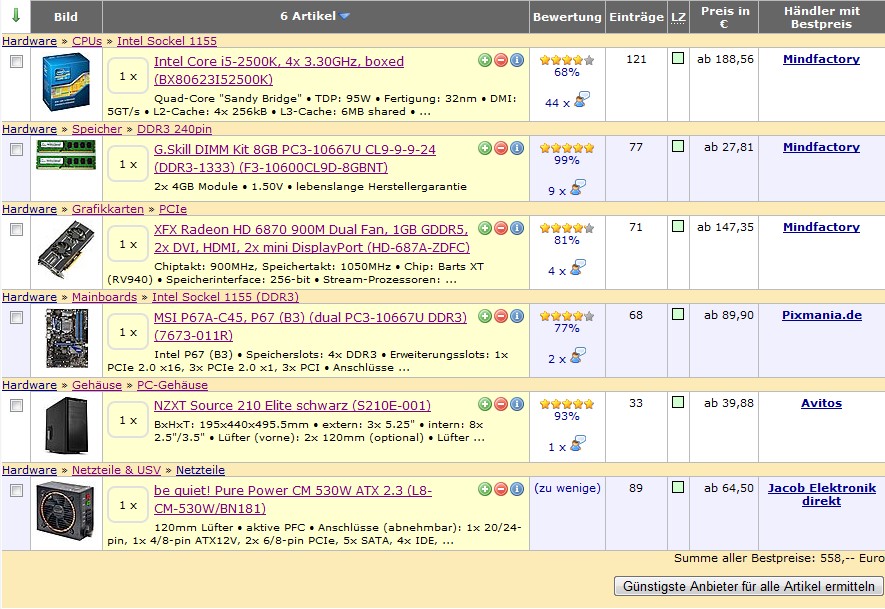Open user reviews icon next to 44 x
The image size is (885, 609).
581,100
